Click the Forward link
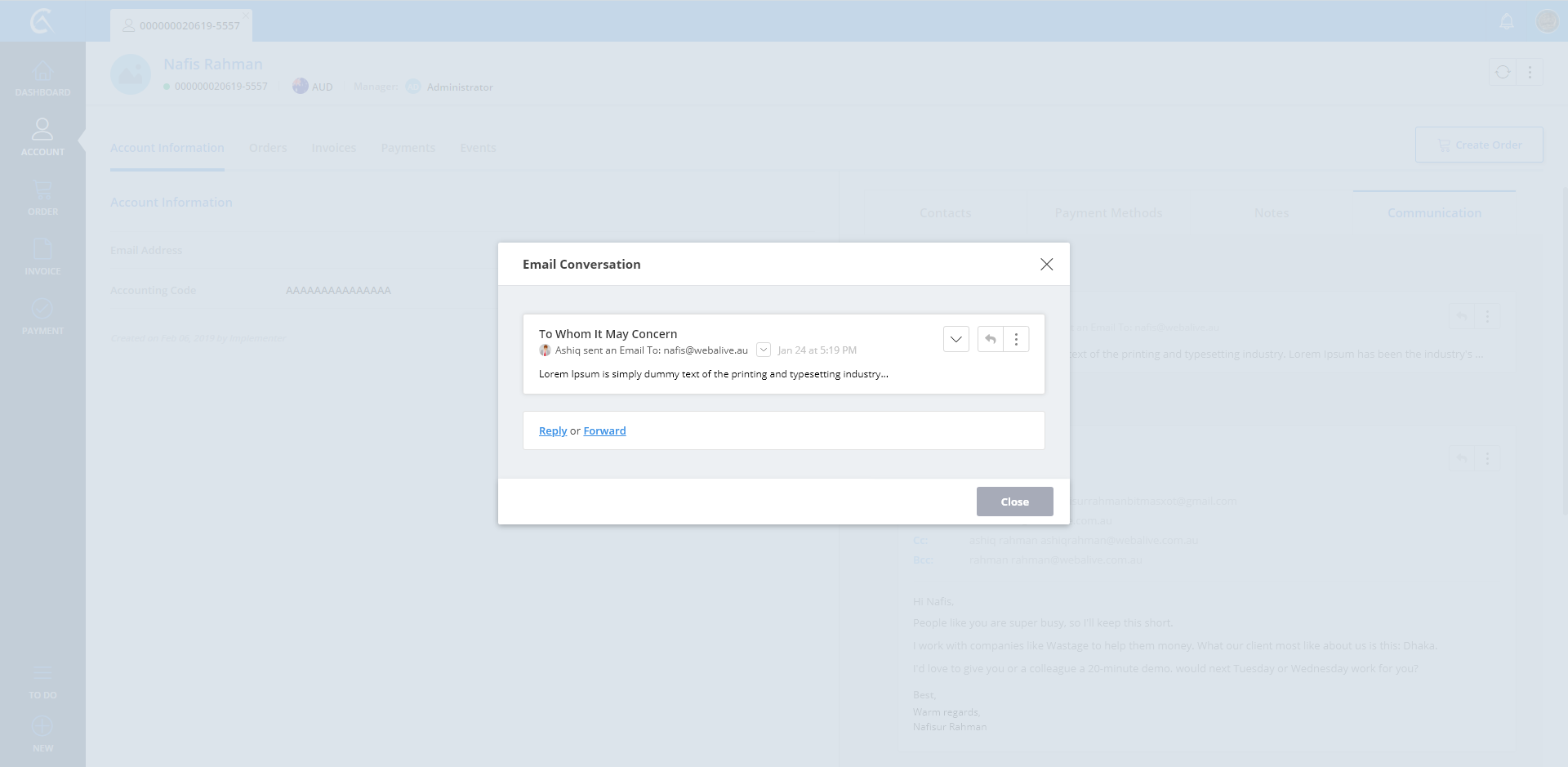 coord(604,431)
